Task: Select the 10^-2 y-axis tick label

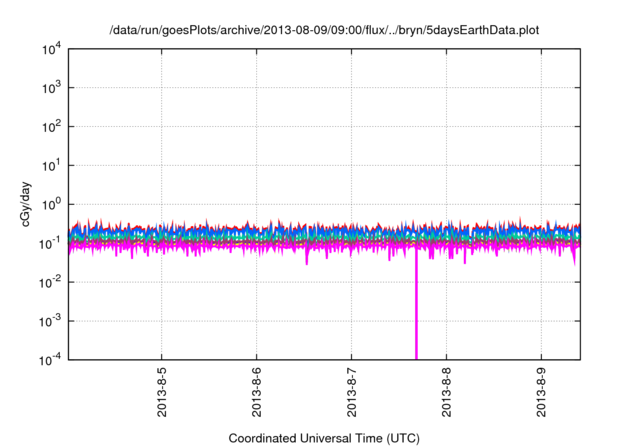Action: click(x=50, y=282)
